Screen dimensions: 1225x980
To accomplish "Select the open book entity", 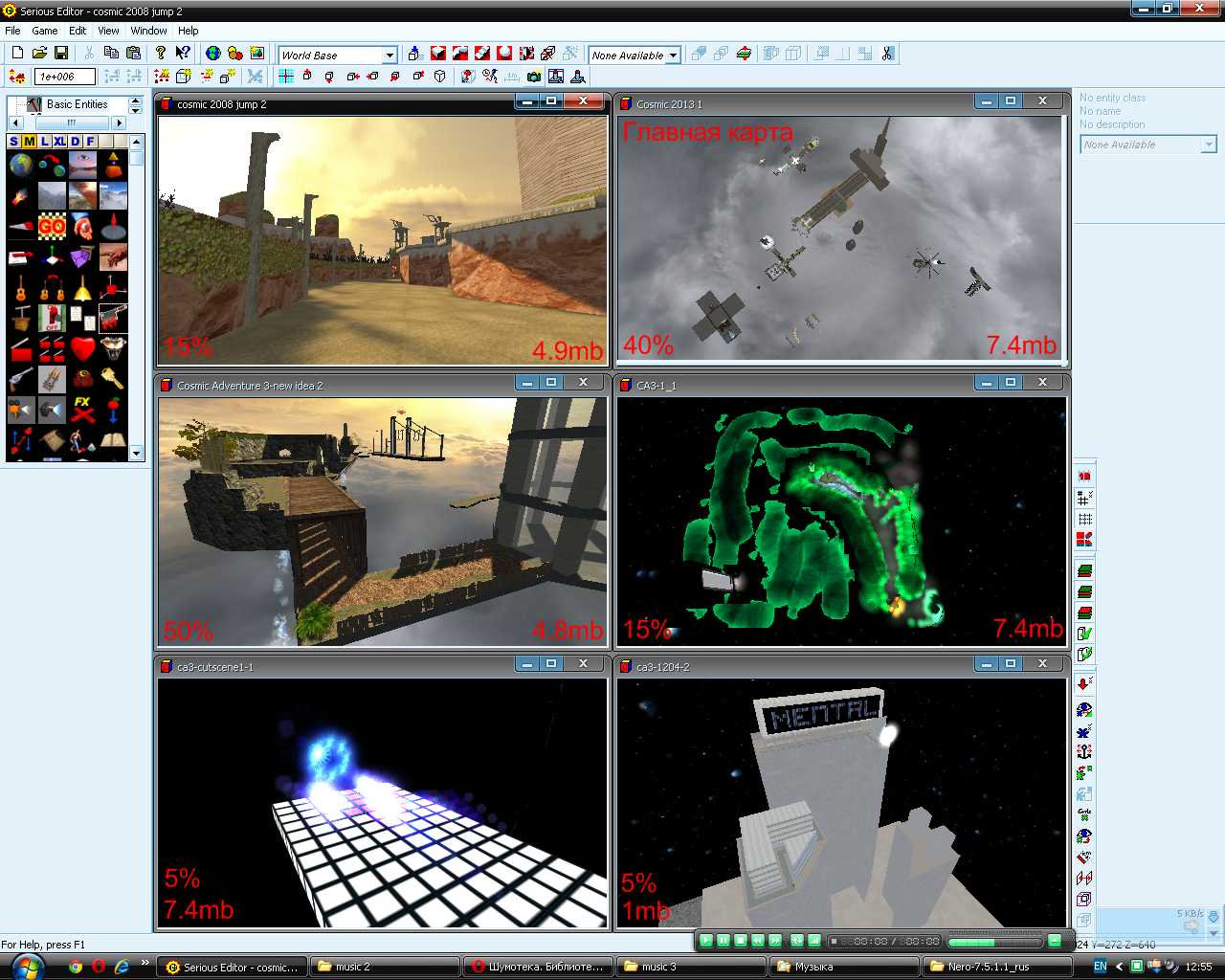I will 113,440.
